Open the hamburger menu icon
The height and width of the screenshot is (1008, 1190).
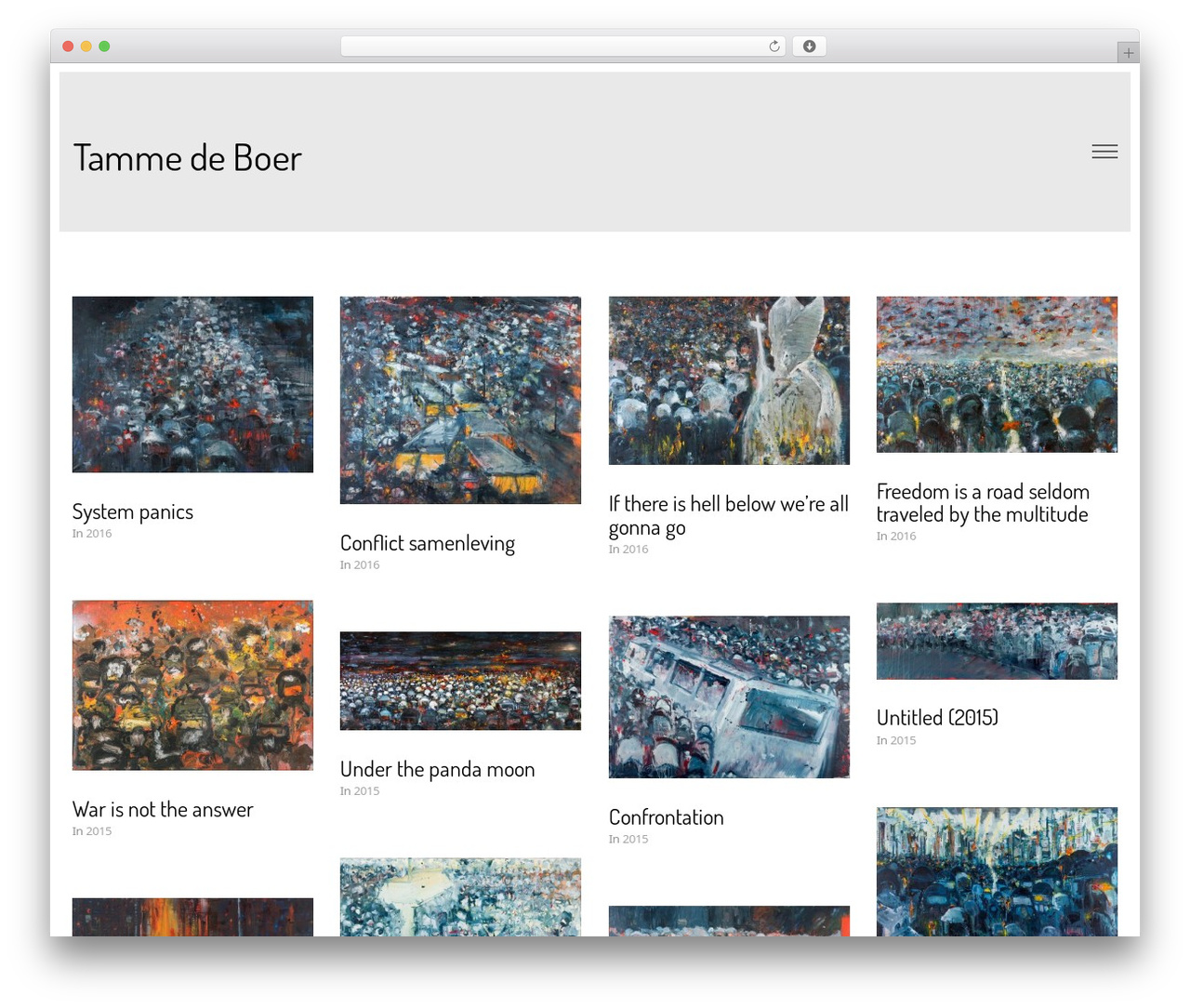1104,152
